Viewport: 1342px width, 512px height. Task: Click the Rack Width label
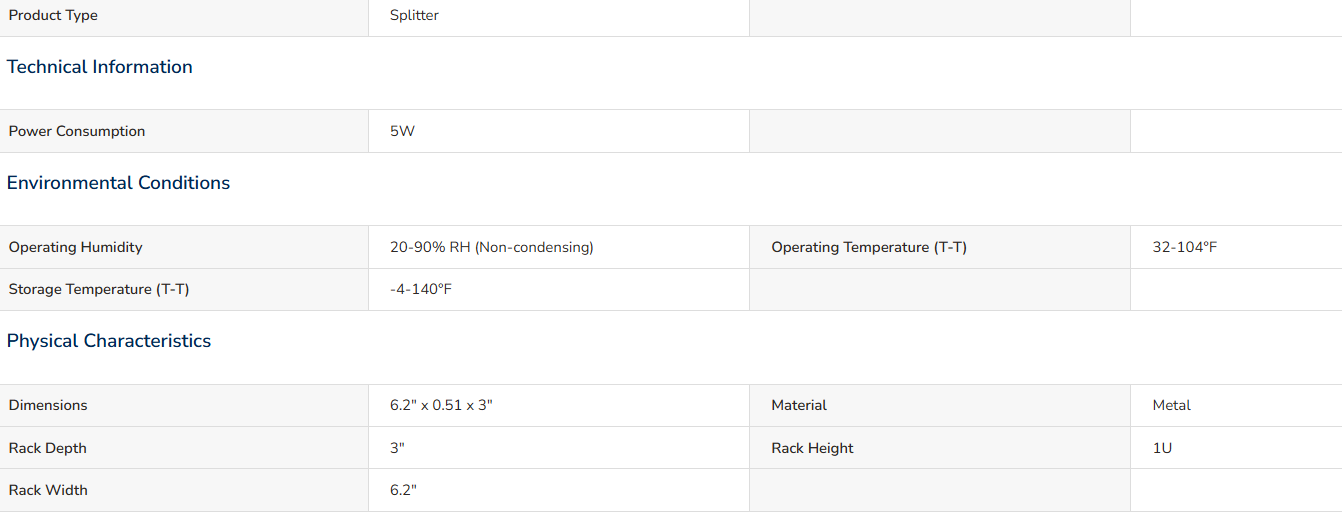[x=48, y=490]
